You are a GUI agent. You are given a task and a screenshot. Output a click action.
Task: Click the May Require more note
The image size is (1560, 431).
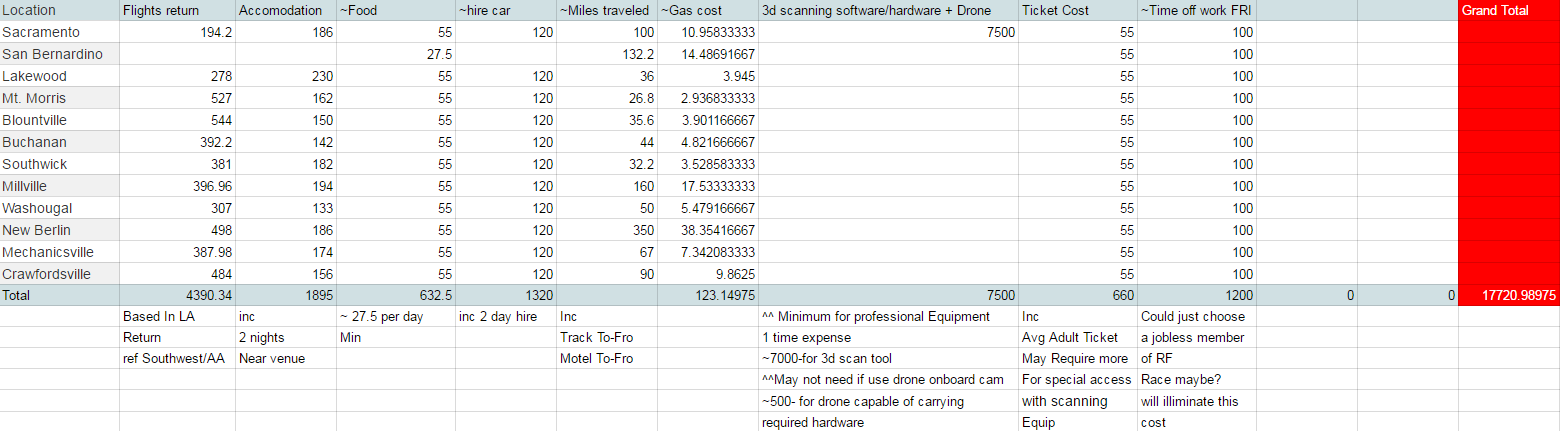(x=1078, y=359)
